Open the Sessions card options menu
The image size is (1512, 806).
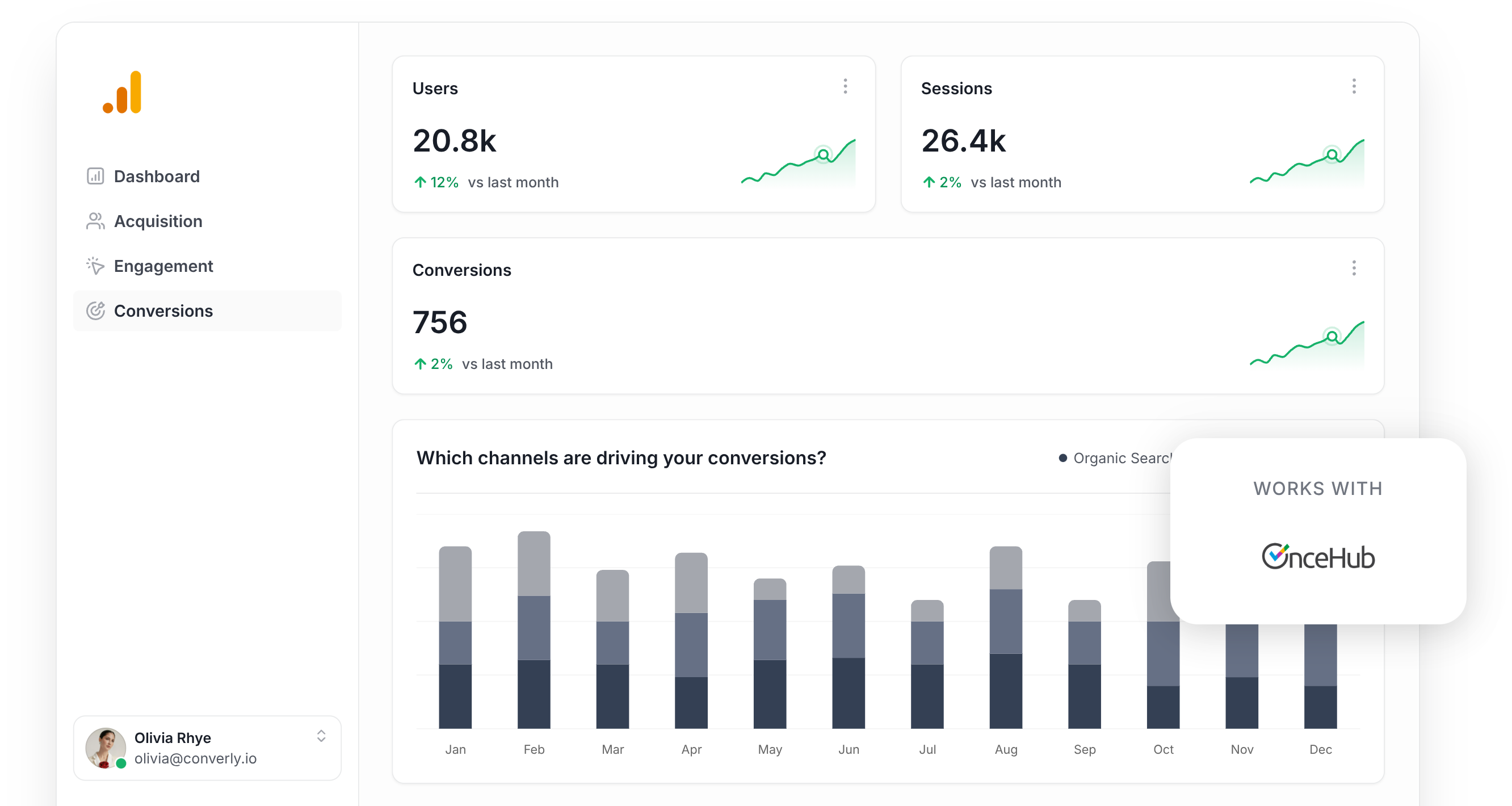[x=1354, y=86]
